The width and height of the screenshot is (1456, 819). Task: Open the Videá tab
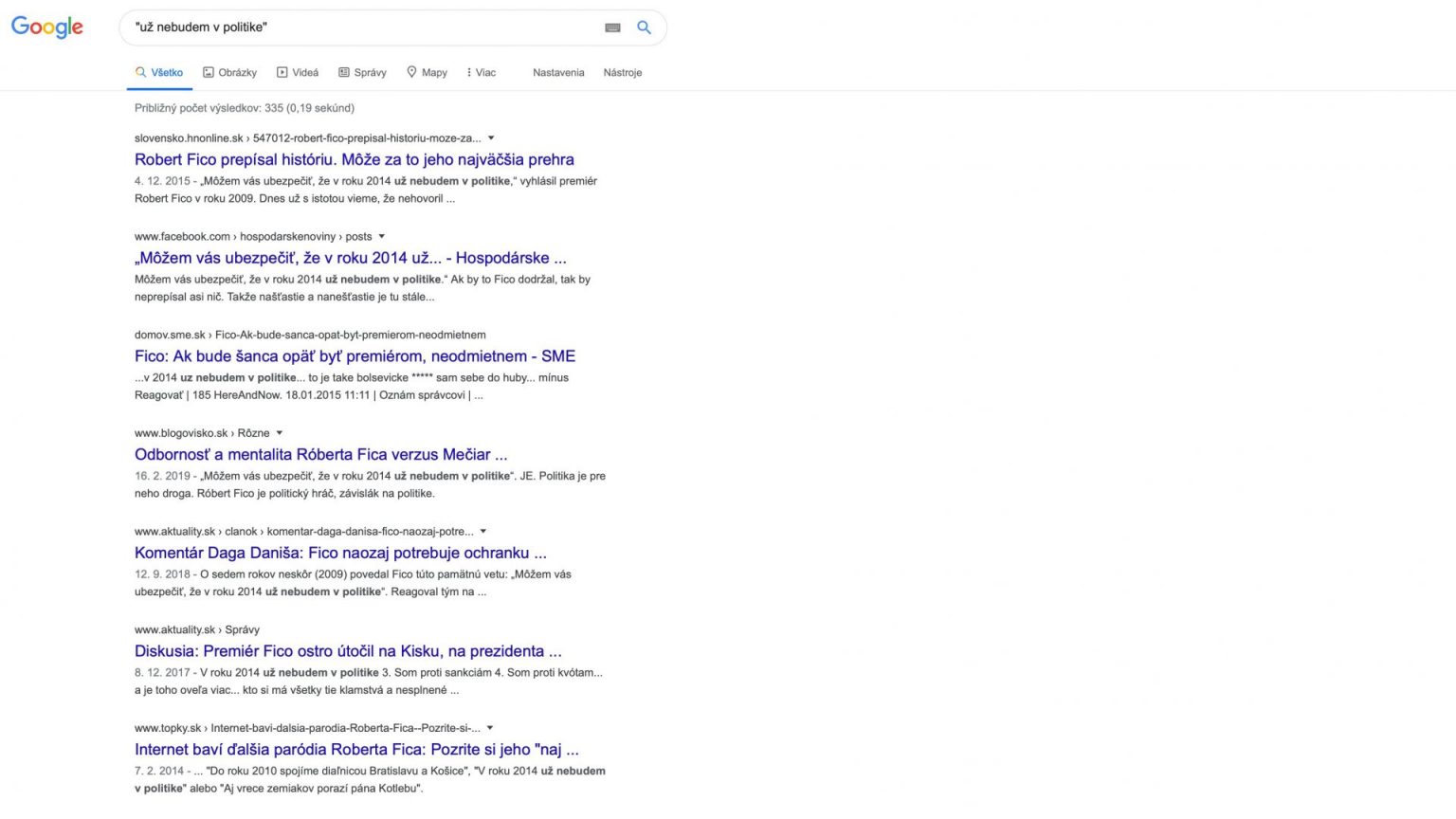point(298,72)
